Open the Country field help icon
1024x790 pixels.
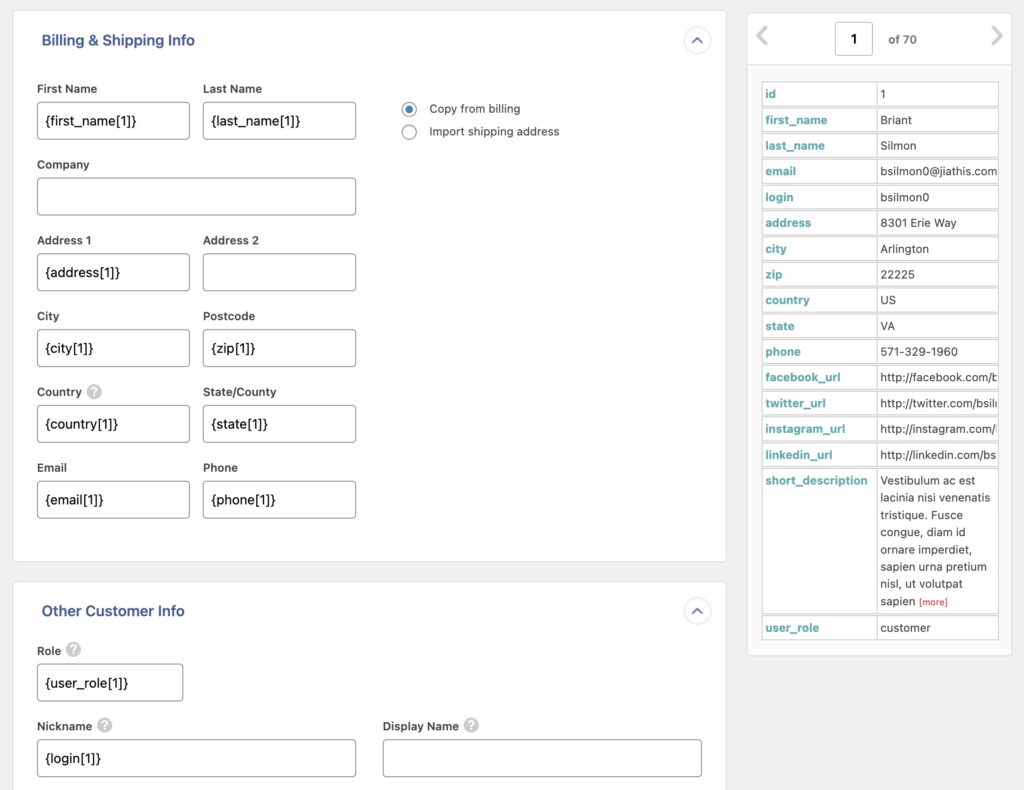pos(91,391)
